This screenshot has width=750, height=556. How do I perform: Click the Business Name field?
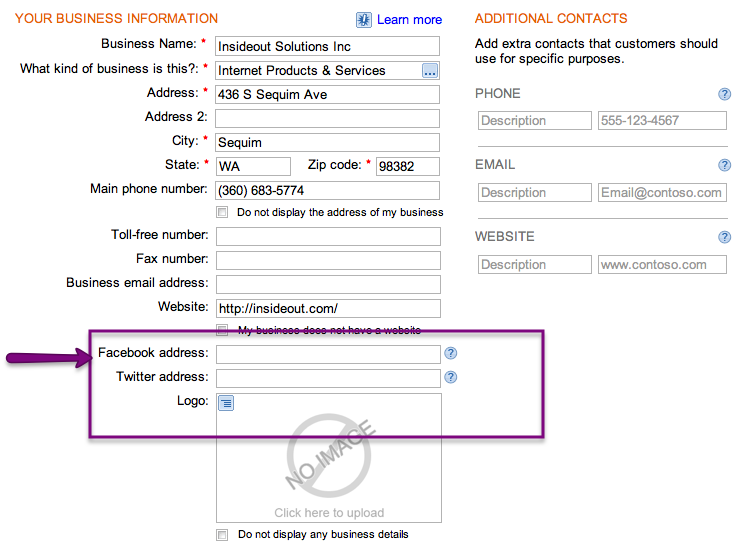pyautogui.click(x=328, y=46)
